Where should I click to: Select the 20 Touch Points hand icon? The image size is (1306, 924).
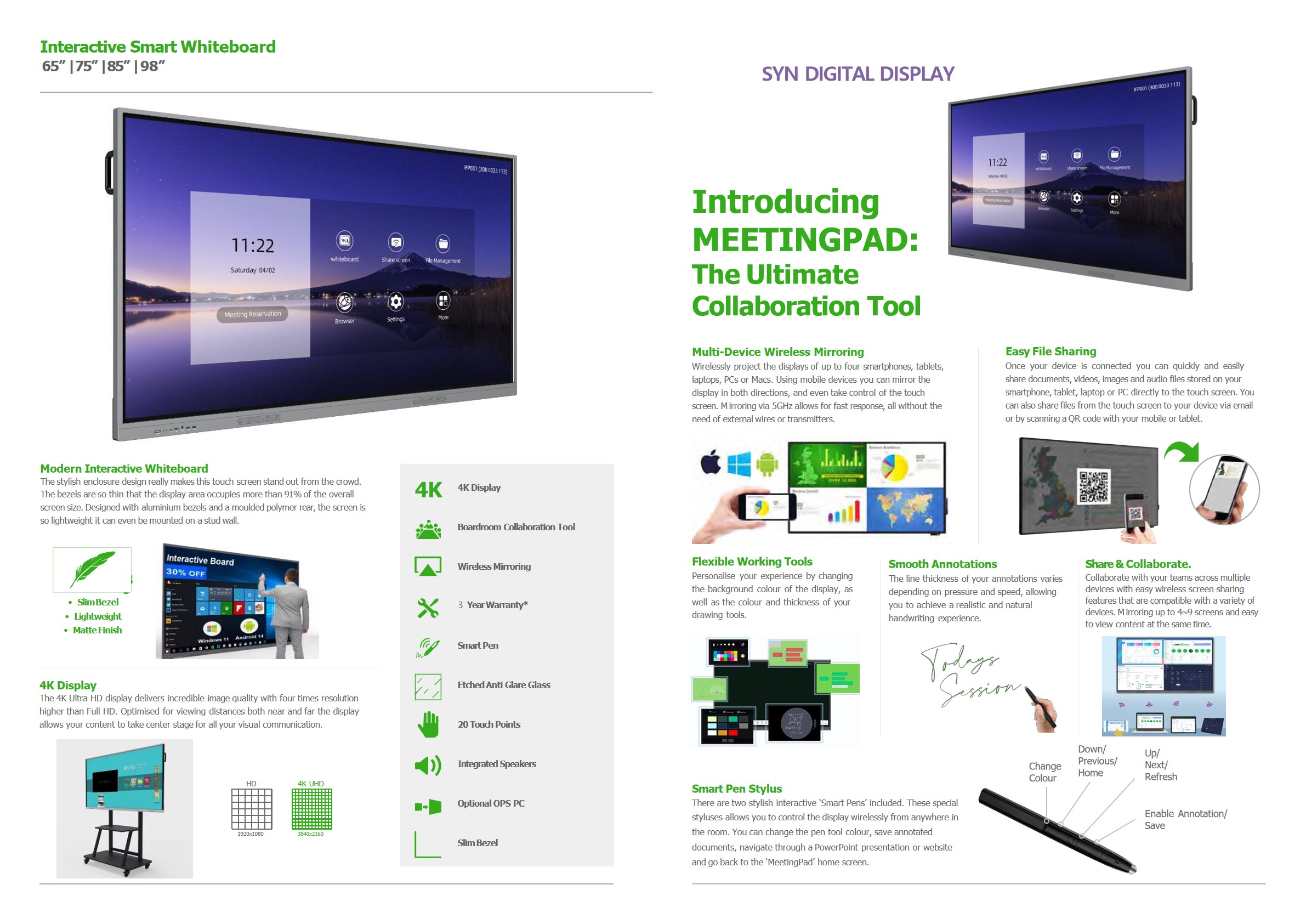coord(428,724)
